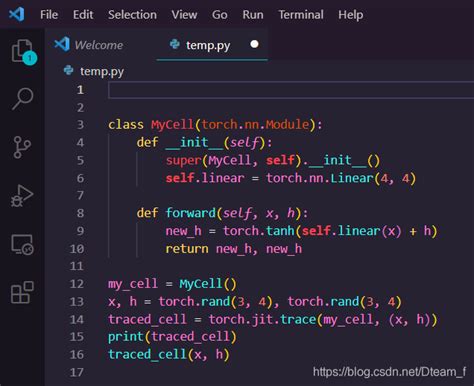This screenshot has width=474, height=386.
Task: Open the Extensions view icon
Action: [22, 292]
